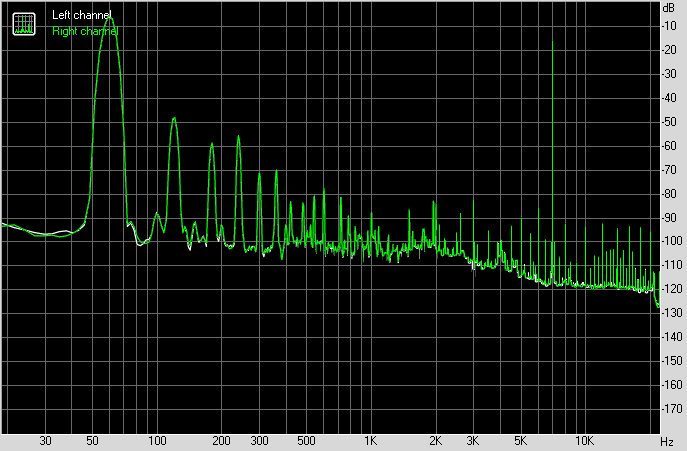Click the 30 Hz frequency axis label
The height and width of the screenshot is (451, 687).
pyautogui.click(x=46, y=441)
